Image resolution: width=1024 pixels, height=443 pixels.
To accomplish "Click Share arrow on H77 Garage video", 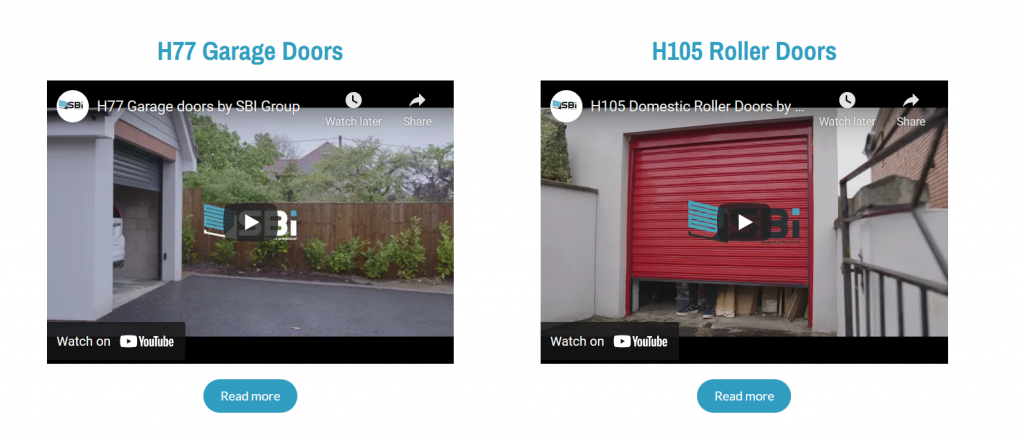I will click(417, 100).
